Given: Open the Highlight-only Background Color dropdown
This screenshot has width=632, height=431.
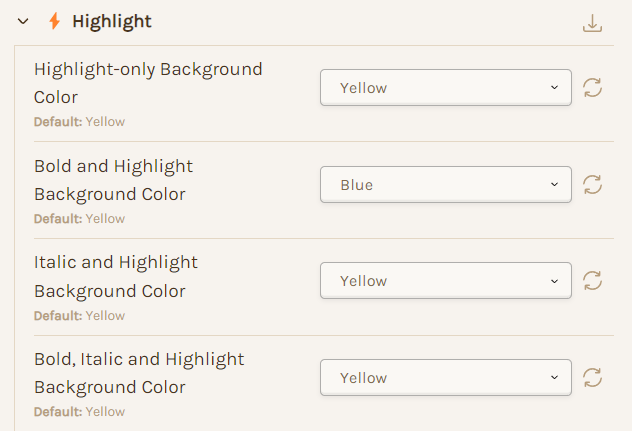Looking at the screenshot, I should [x=446, y=87].
